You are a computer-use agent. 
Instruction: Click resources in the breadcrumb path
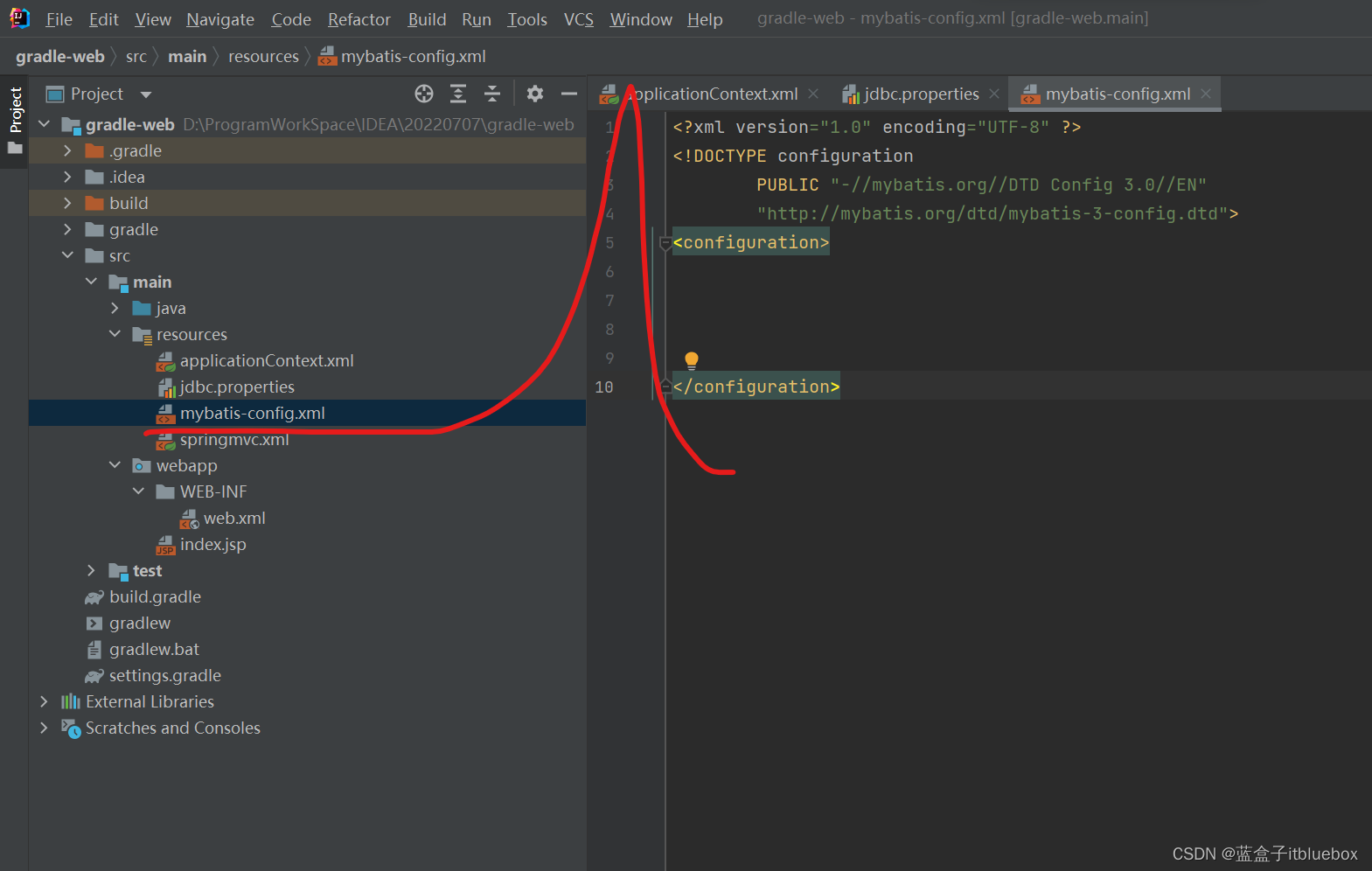263,57
